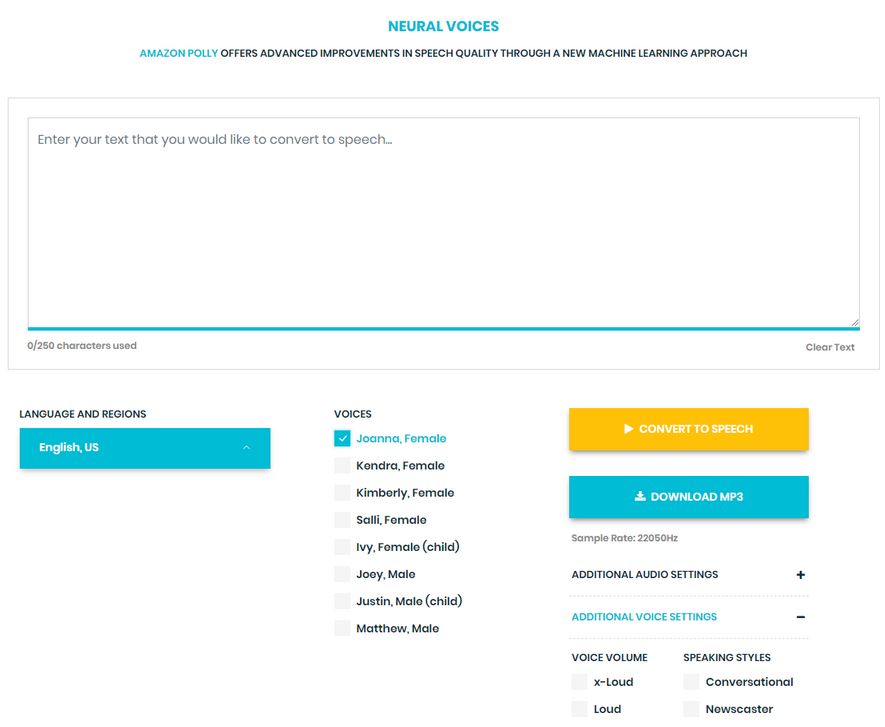Click the Voices label

tap(353, 414)
